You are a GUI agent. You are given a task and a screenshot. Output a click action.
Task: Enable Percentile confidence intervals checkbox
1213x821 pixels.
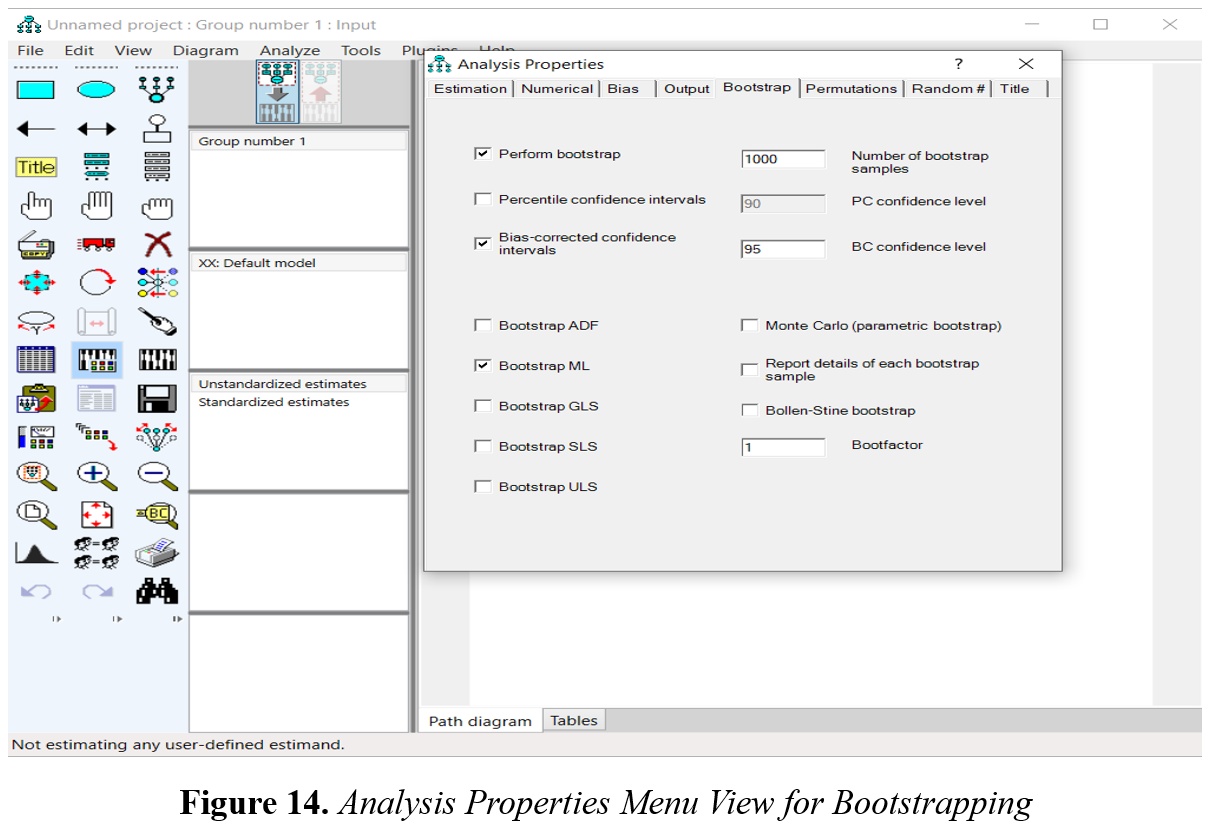tap(483, 199)
